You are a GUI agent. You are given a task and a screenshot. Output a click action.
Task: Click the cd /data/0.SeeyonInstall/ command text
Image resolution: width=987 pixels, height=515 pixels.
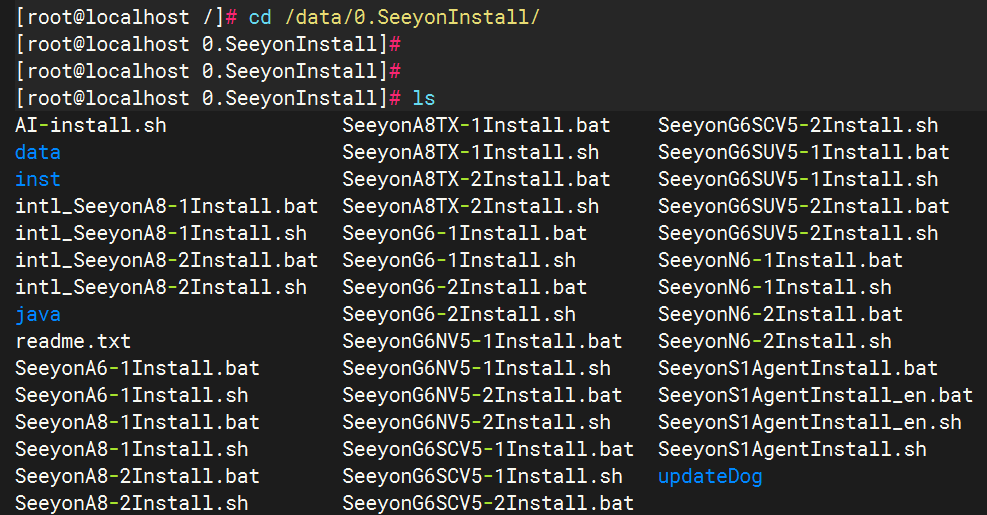tap(394, 17)
